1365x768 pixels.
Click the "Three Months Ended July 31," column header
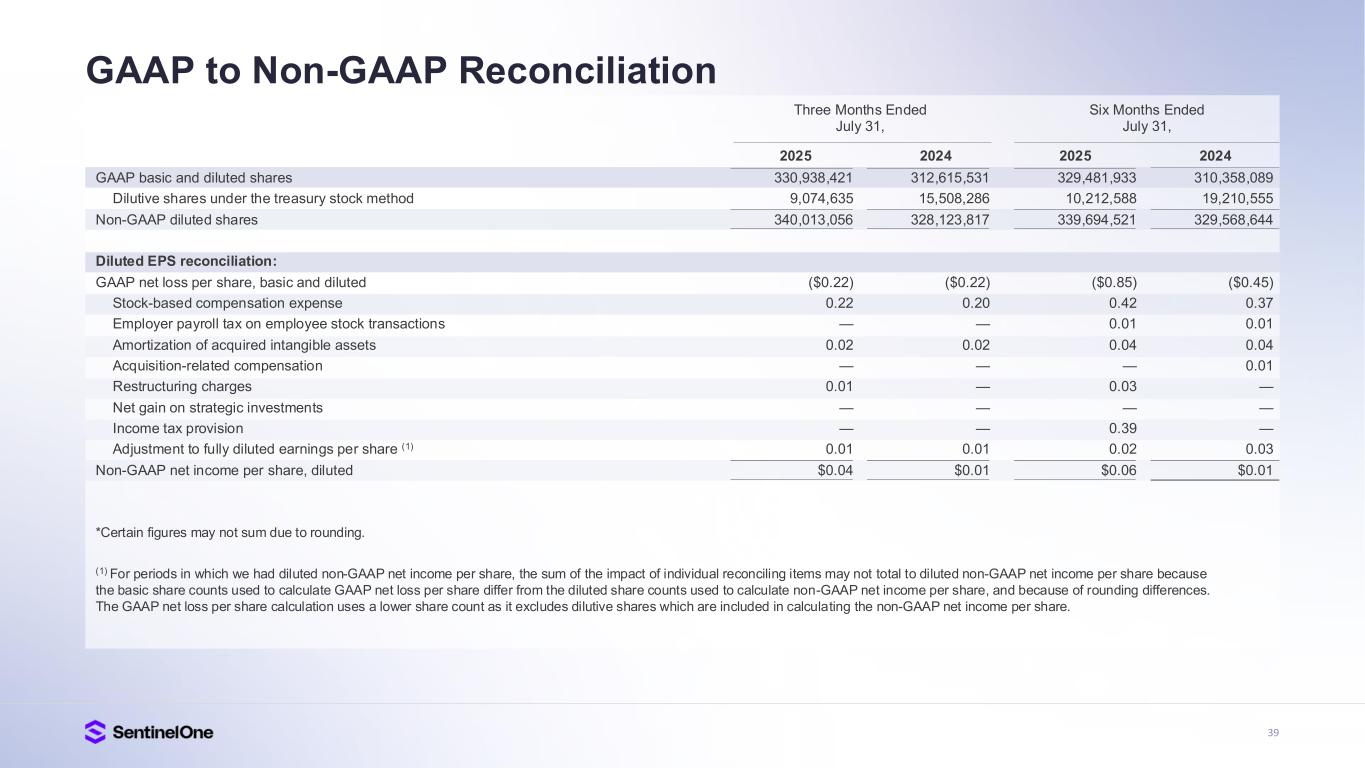pyautogui.click(x=860, y=118)
